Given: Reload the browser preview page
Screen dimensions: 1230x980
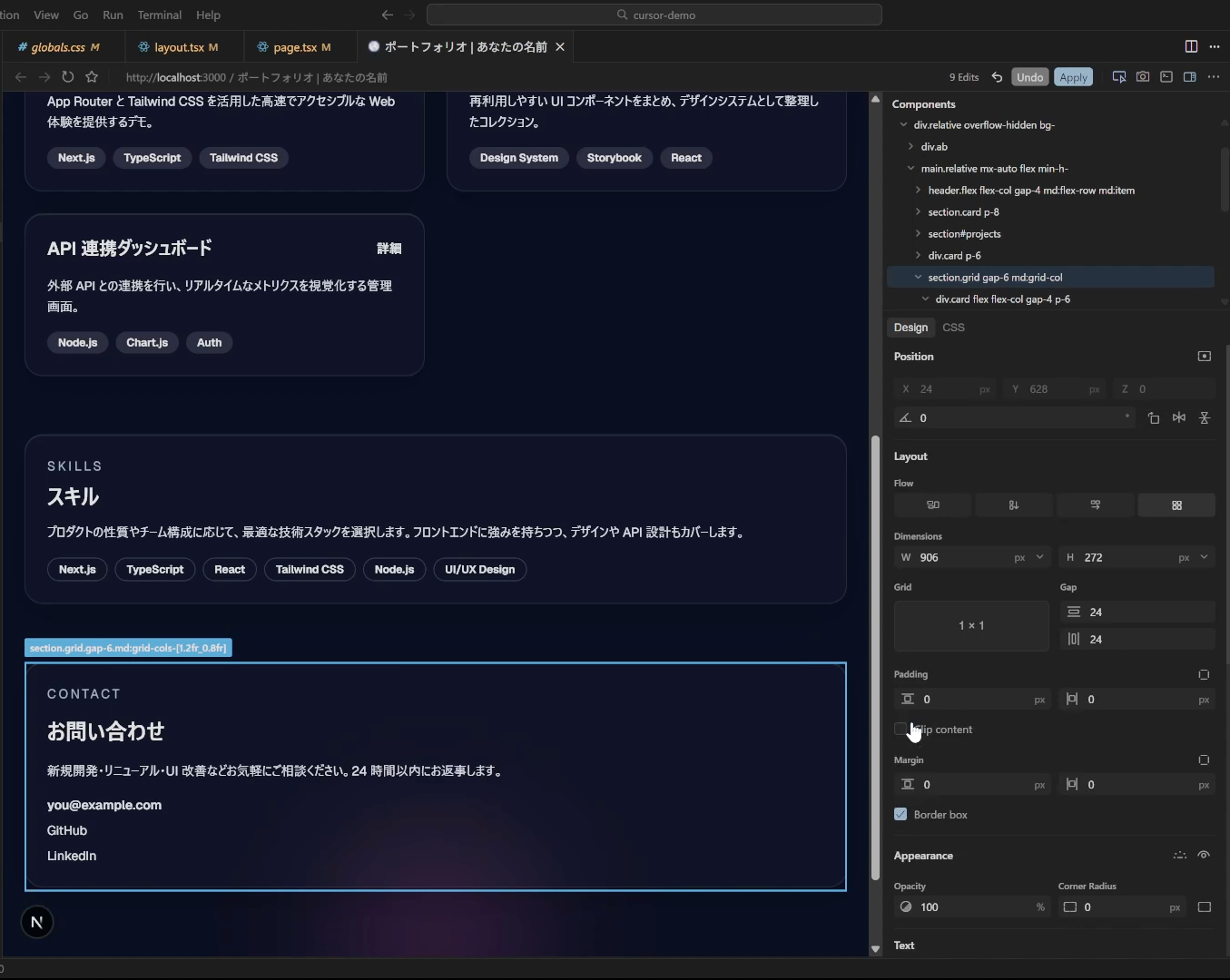Looking at the screenshot, I should [x=68, y=77].
